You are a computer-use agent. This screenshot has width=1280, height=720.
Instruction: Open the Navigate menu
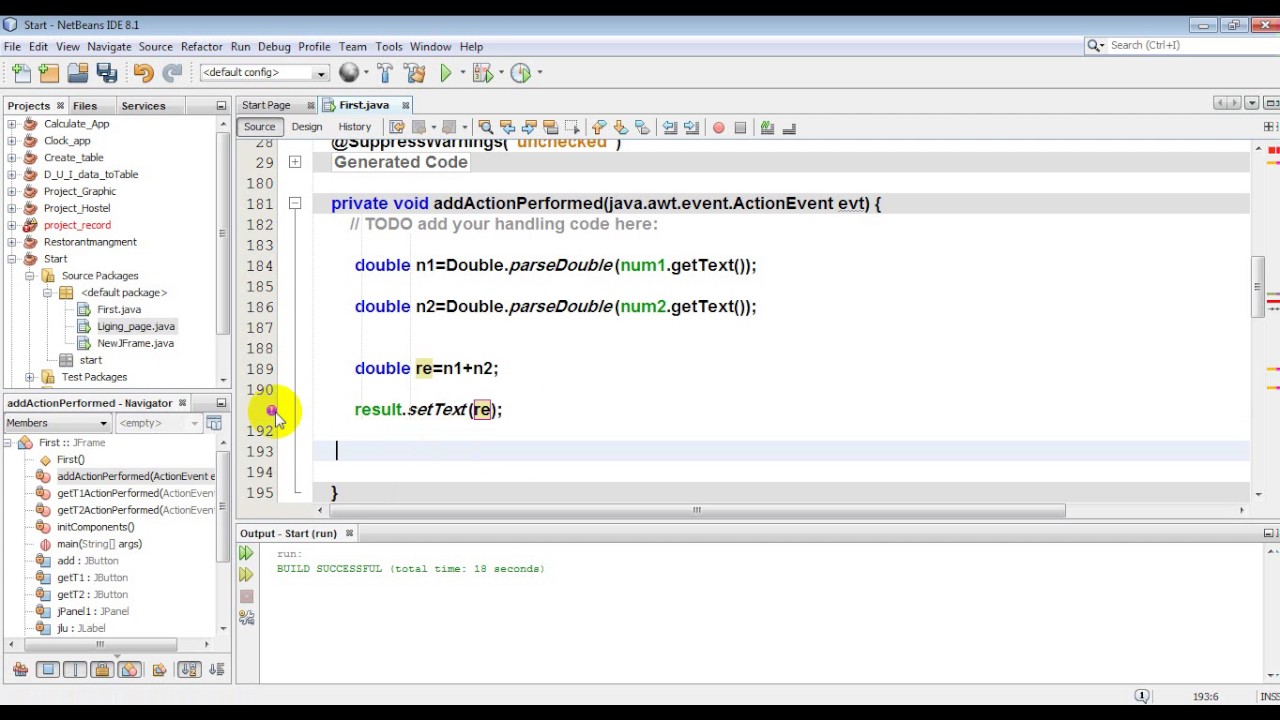pos(109,46)
